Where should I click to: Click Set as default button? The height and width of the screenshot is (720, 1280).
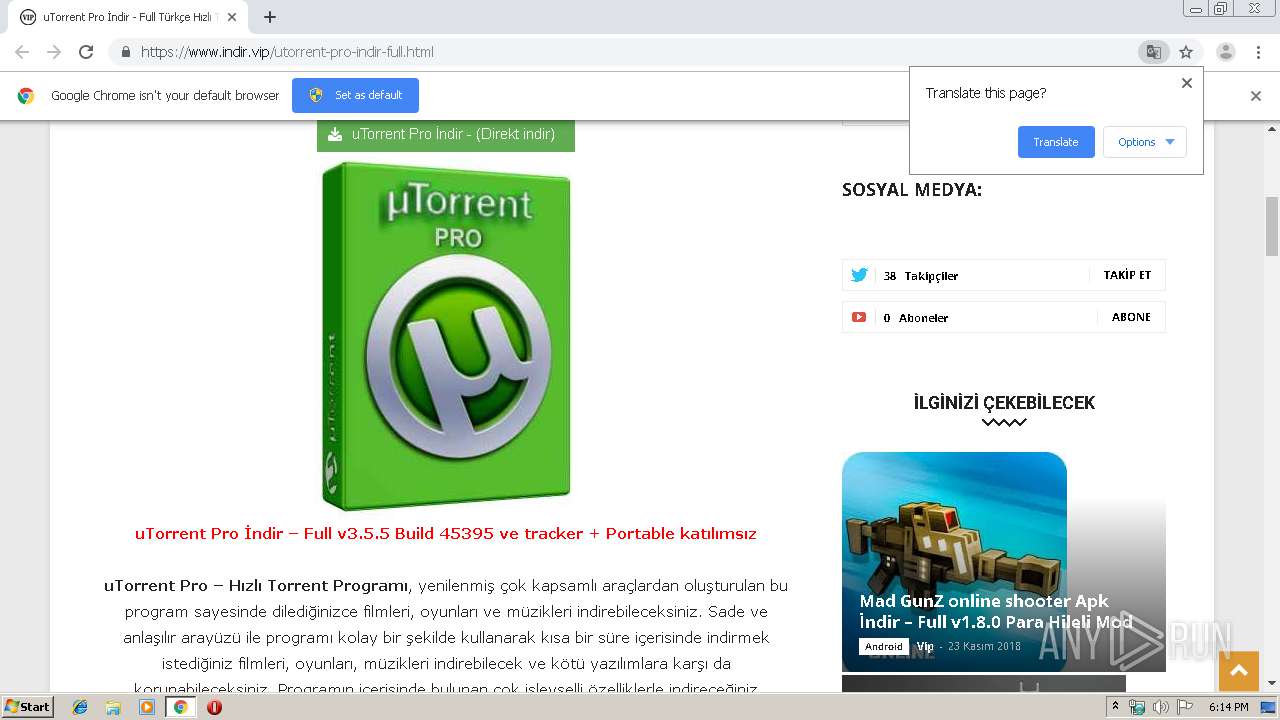[x=355, y=95]
